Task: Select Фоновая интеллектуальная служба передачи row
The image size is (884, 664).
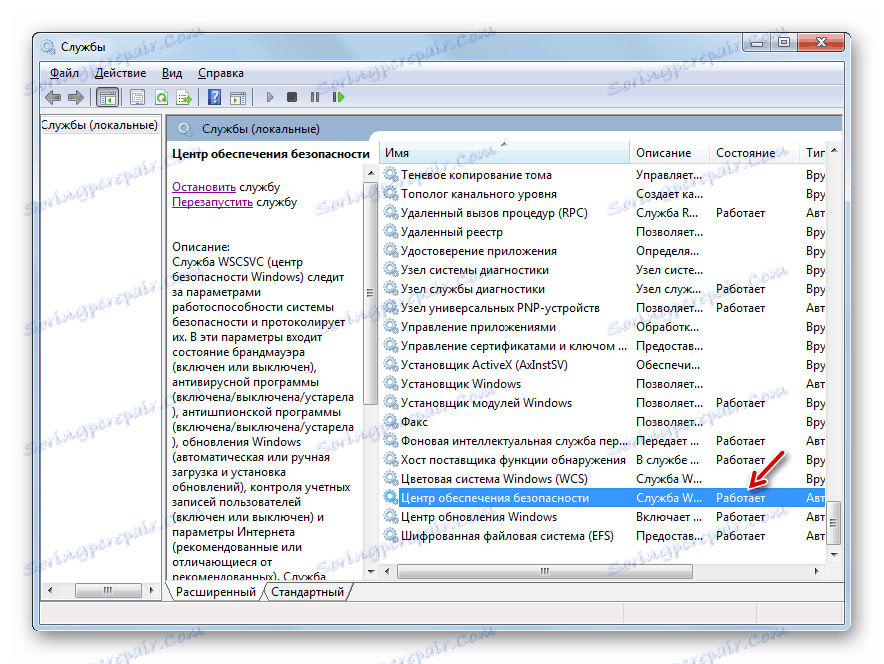Action: click(x=603, y=441)
